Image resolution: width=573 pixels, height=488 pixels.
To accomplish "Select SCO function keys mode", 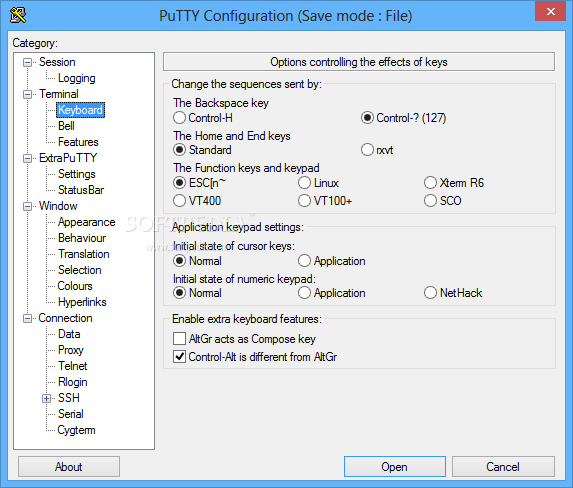I will click(x=443, y=200).
